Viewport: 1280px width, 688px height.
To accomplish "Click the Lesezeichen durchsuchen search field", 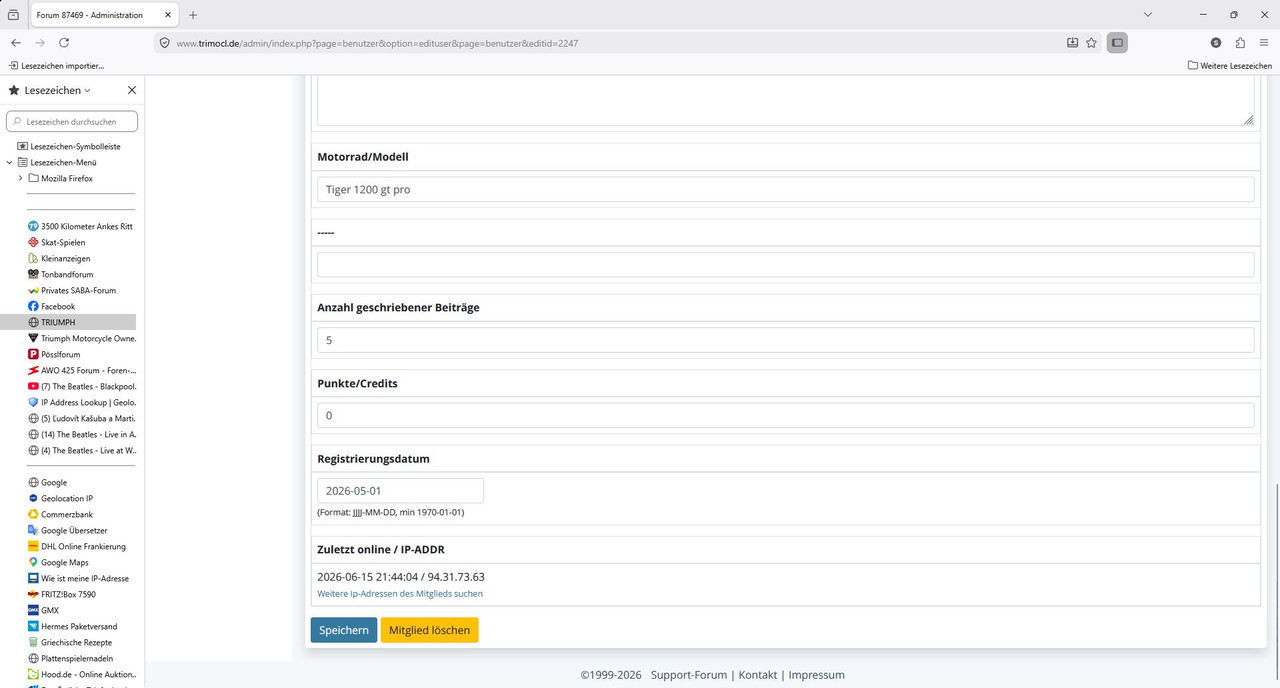I will [72, 121].
